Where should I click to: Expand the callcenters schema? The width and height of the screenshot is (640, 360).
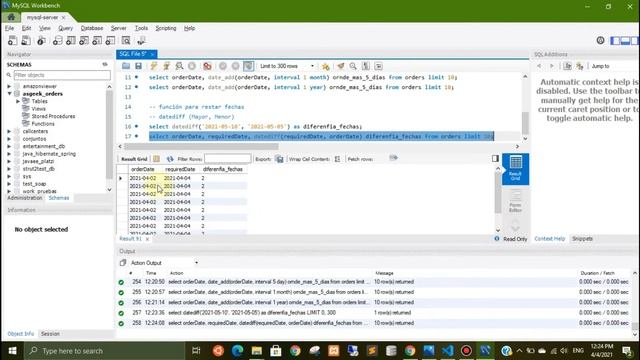pyautogui.click(x=9, y=131)
